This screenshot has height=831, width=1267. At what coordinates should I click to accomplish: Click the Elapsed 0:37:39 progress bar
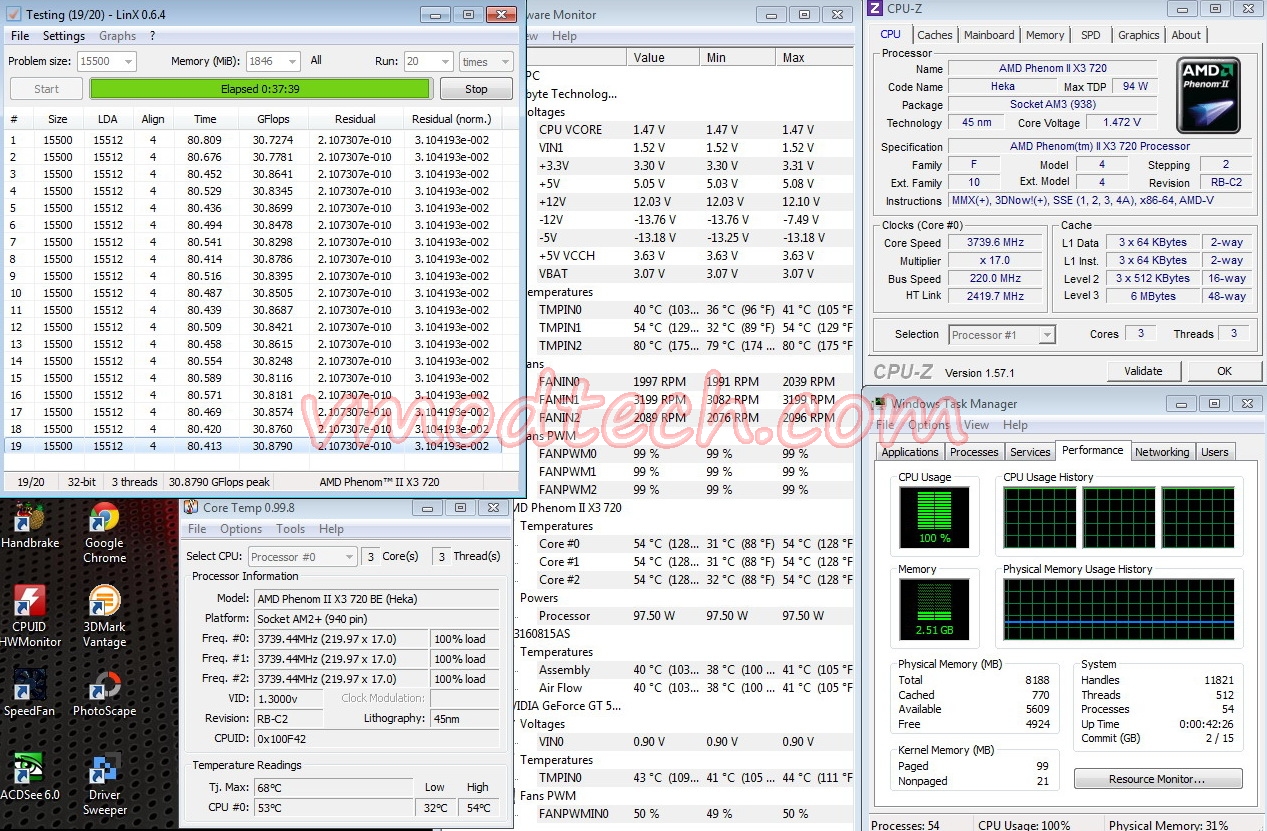coord(261,89)
